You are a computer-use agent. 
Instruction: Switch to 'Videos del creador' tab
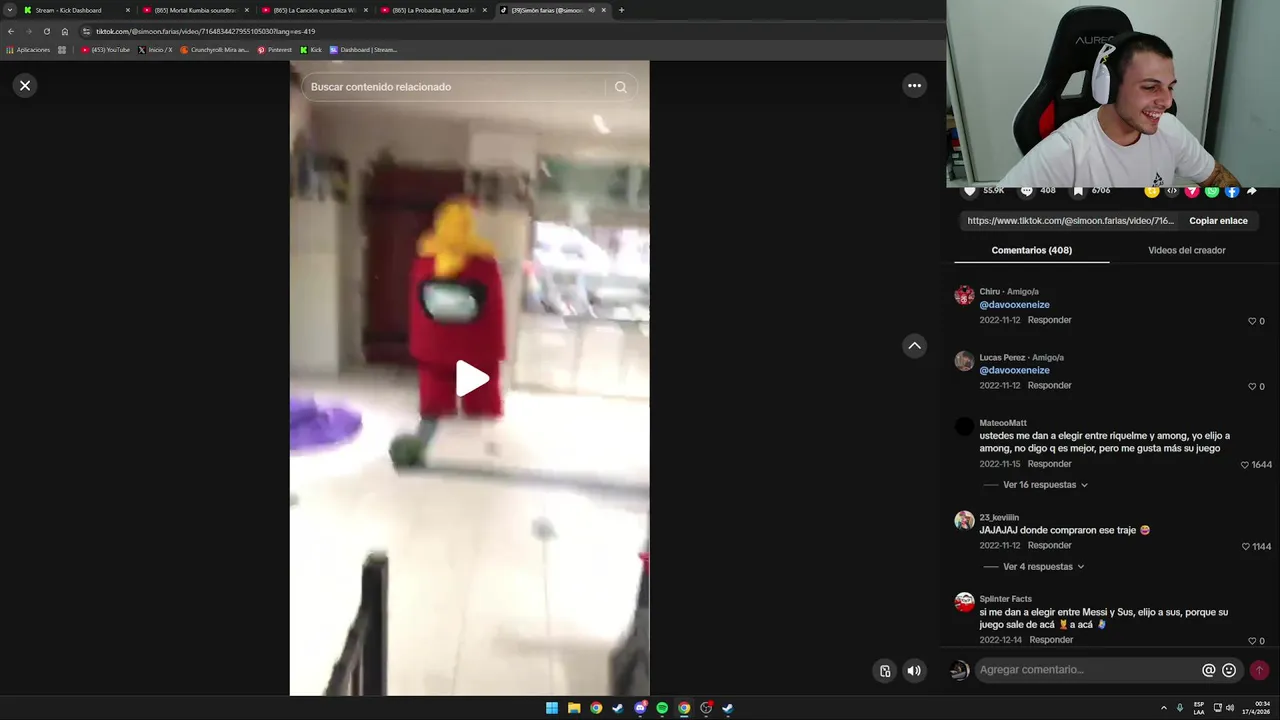[x=1186, y=250]
